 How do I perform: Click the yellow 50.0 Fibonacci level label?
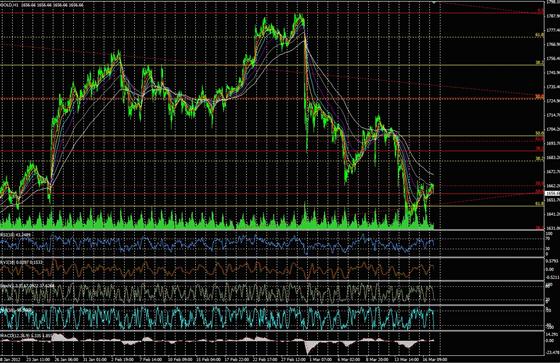539,133
